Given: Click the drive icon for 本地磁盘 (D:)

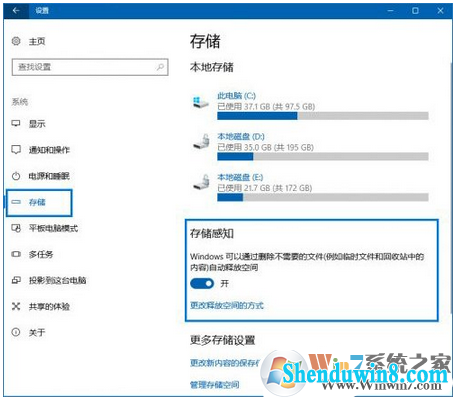Looking at the screenshot, I should coord(201,142).
